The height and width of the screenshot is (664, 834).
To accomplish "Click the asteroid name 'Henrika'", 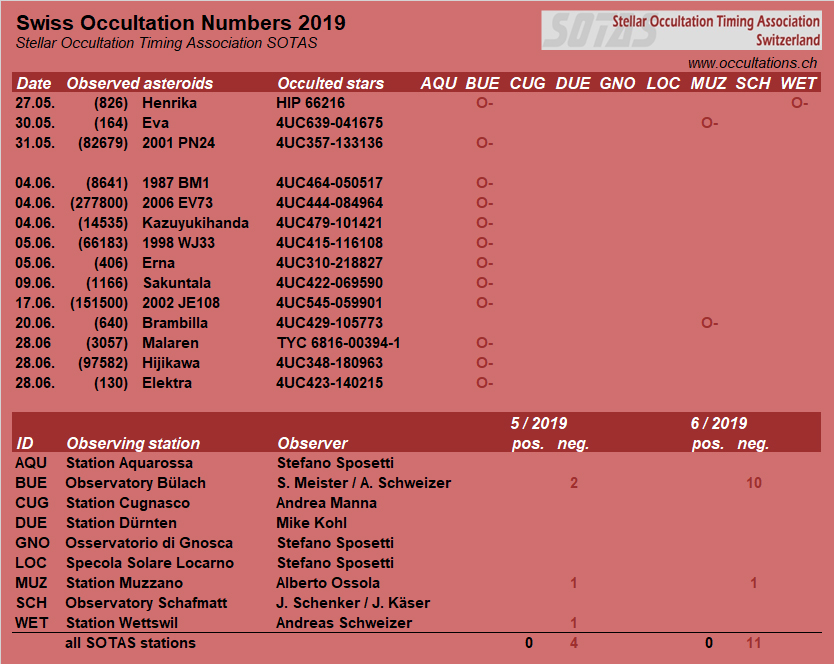I will [x=169, y=103].
